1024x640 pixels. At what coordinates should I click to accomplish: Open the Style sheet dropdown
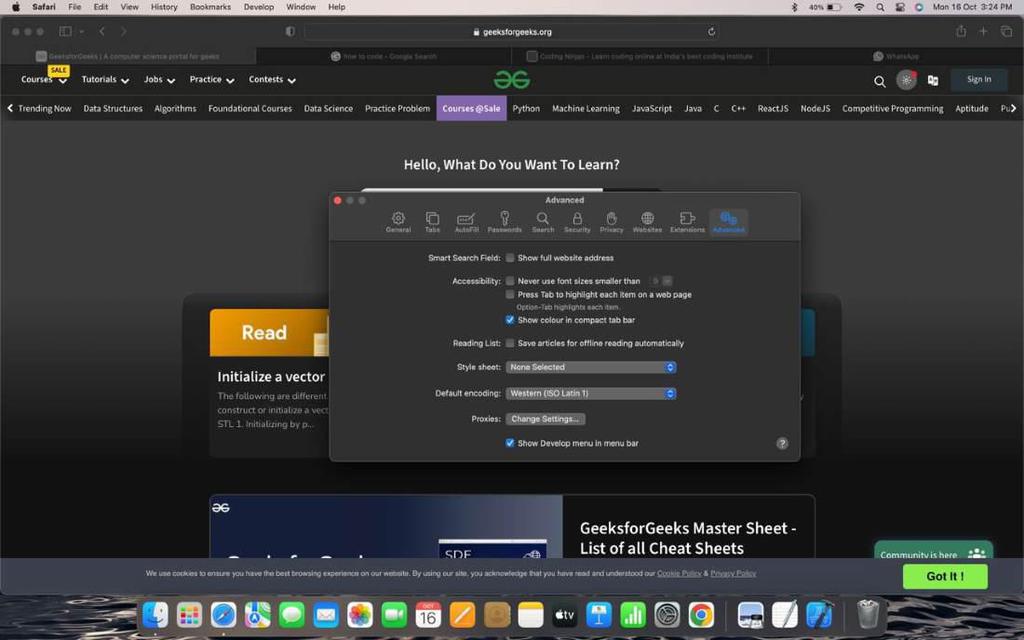590,367
